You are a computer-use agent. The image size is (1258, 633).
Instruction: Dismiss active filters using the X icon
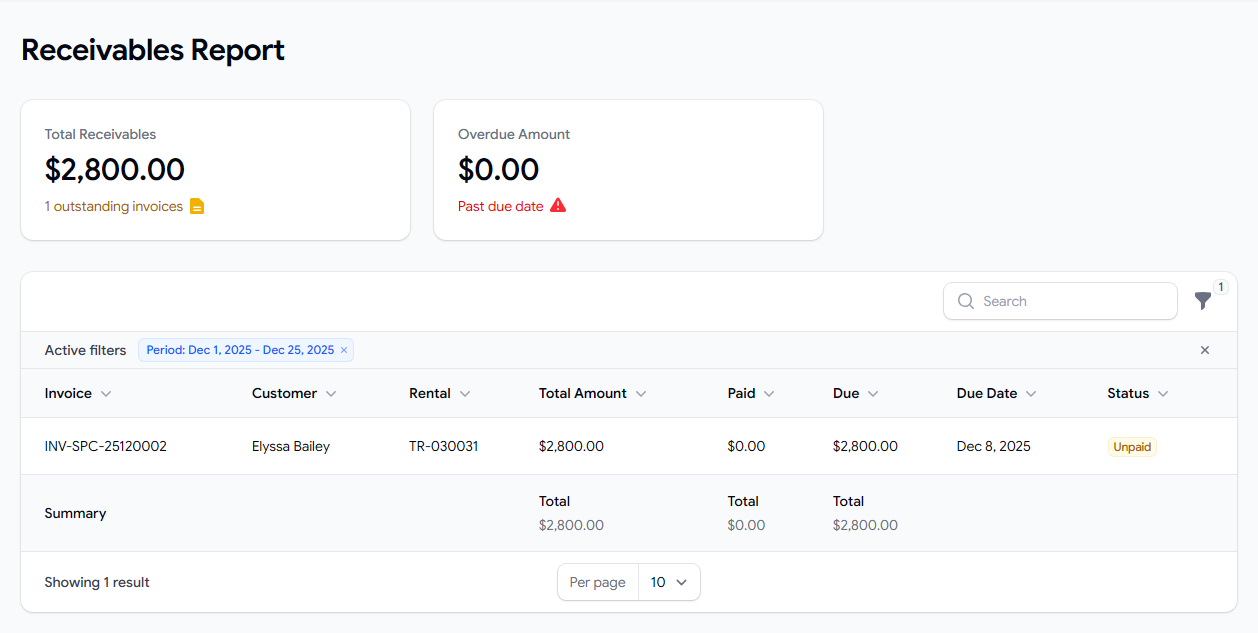(1205, 350)
